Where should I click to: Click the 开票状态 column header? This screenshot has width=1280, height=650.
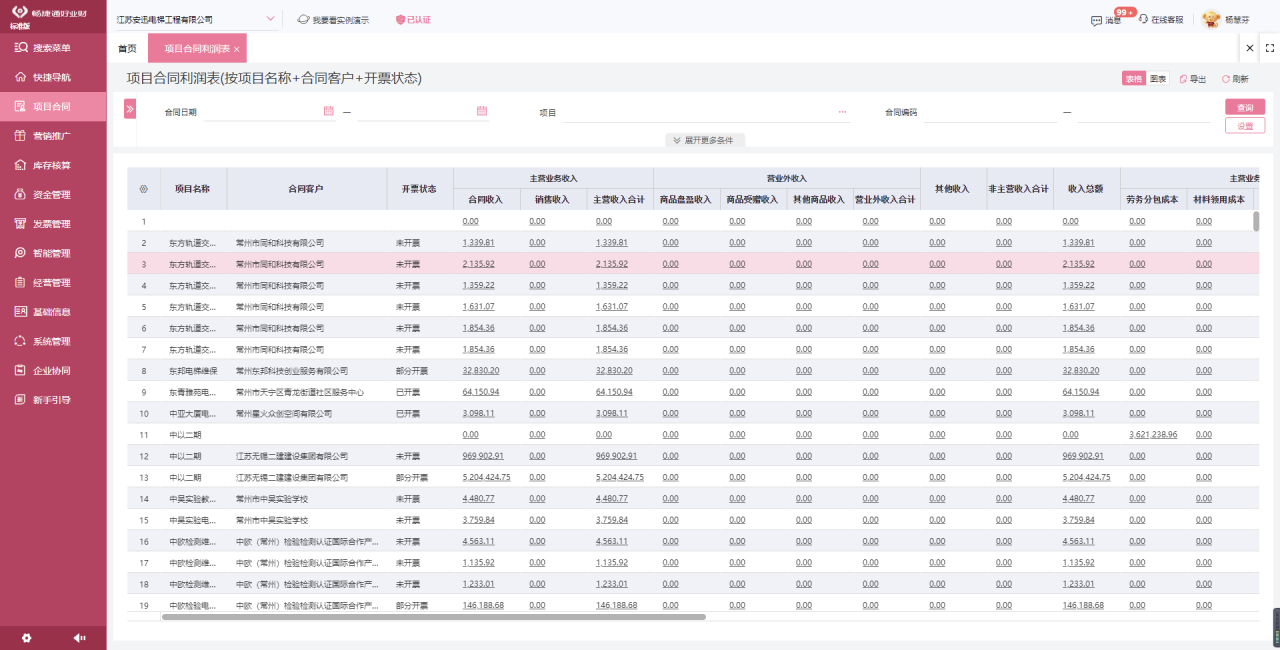point(419,188)
